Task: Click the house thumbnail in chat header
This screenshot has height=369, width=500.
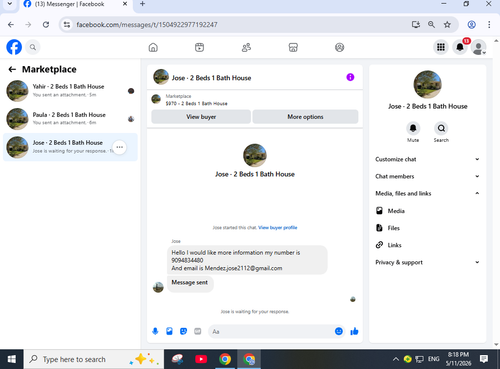Action: click(x=161, y=77)
